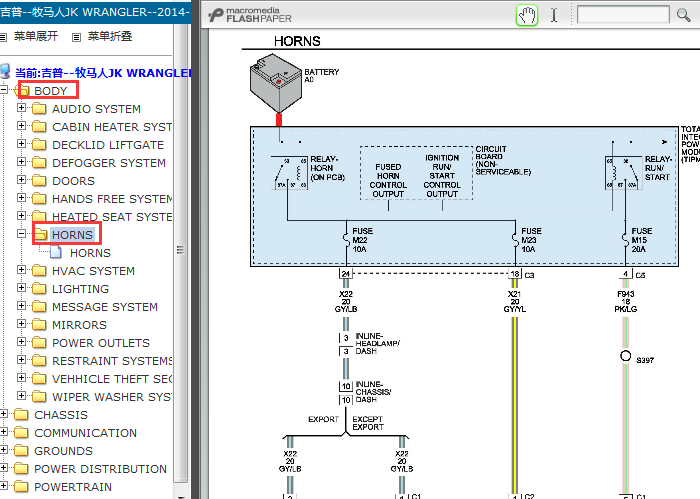
Task: Expand the GROUNDS folder
Action: point(4,449)
